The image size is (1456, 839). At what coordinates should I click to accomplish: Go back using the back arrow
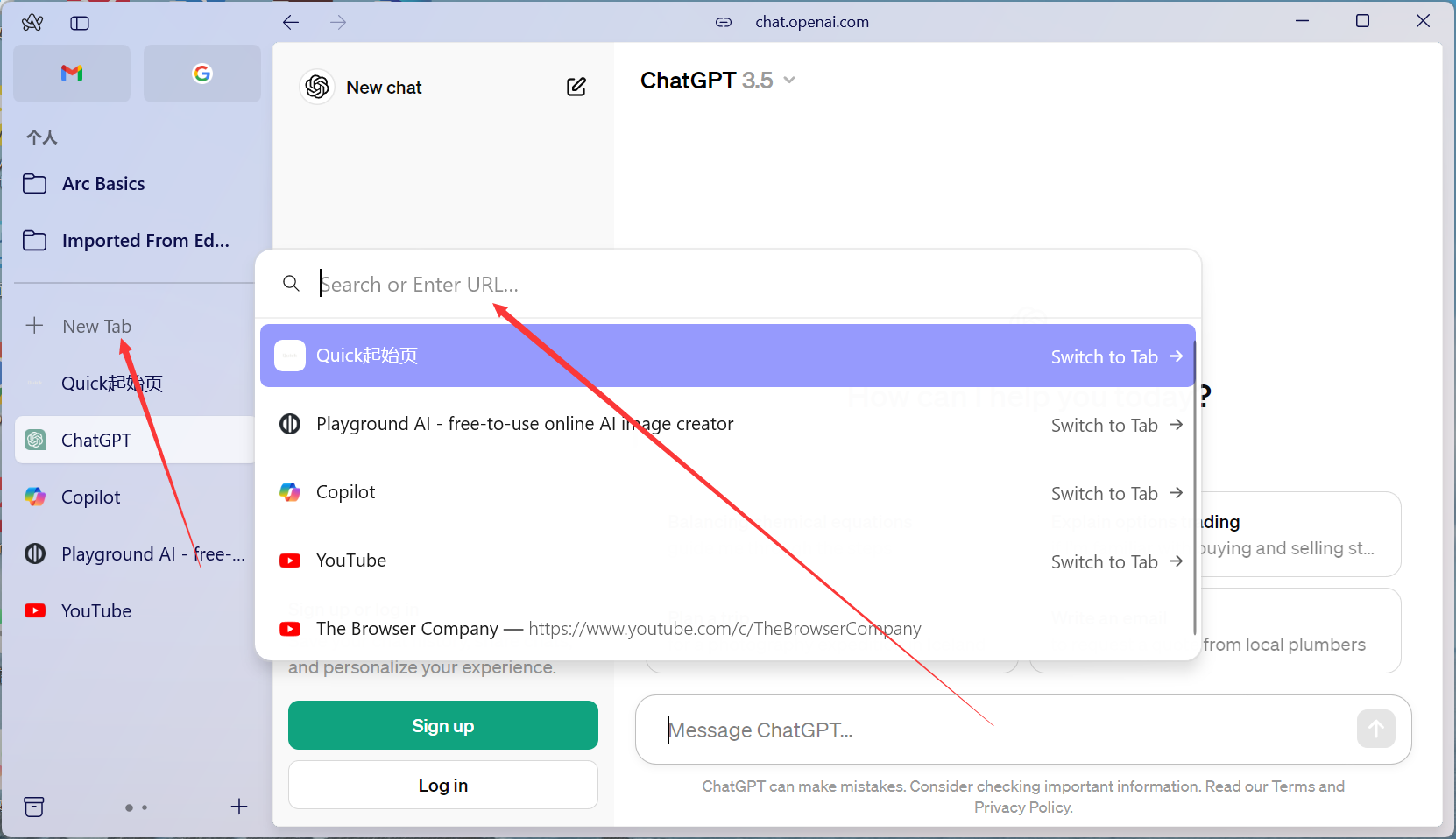coord(291,23)
